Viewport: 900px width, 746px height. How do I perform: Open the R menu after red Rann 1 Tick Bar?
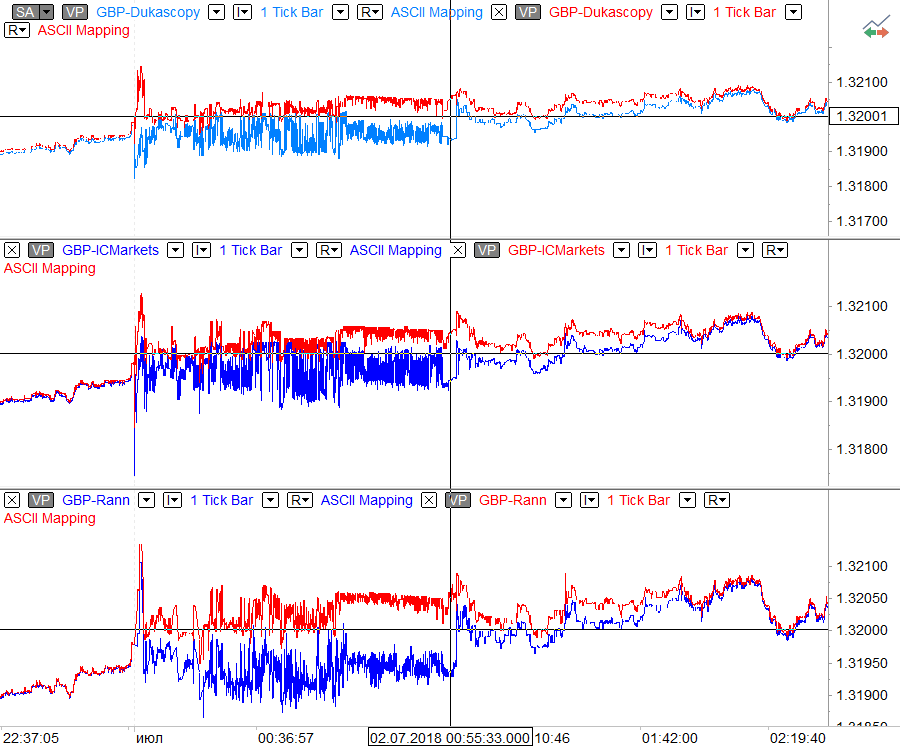[x=716, y=500]
